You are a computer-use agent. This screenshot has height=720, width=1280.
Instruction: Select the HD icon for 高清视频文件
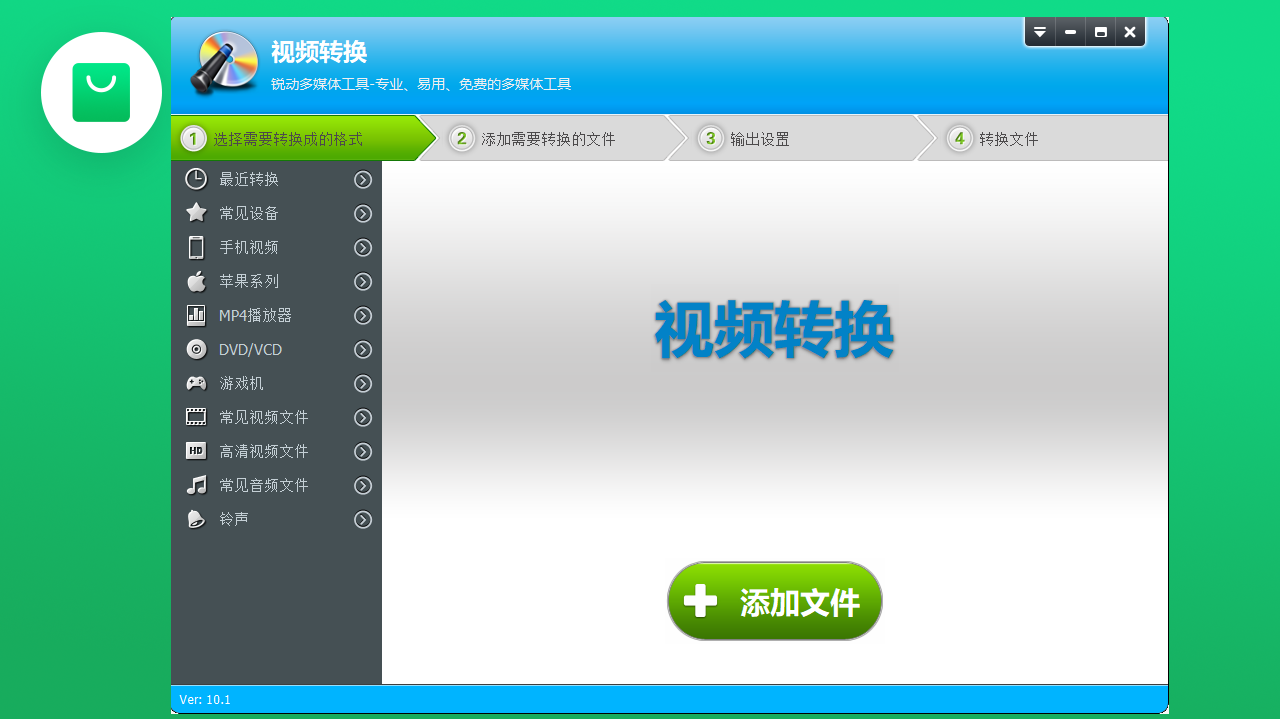pos(196,451)
